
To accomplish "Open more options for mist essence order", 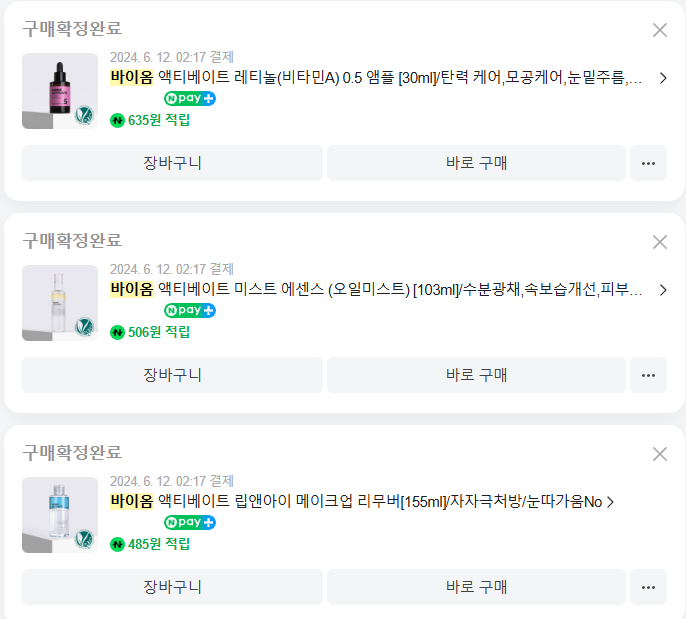I will [x=648, y=375].
